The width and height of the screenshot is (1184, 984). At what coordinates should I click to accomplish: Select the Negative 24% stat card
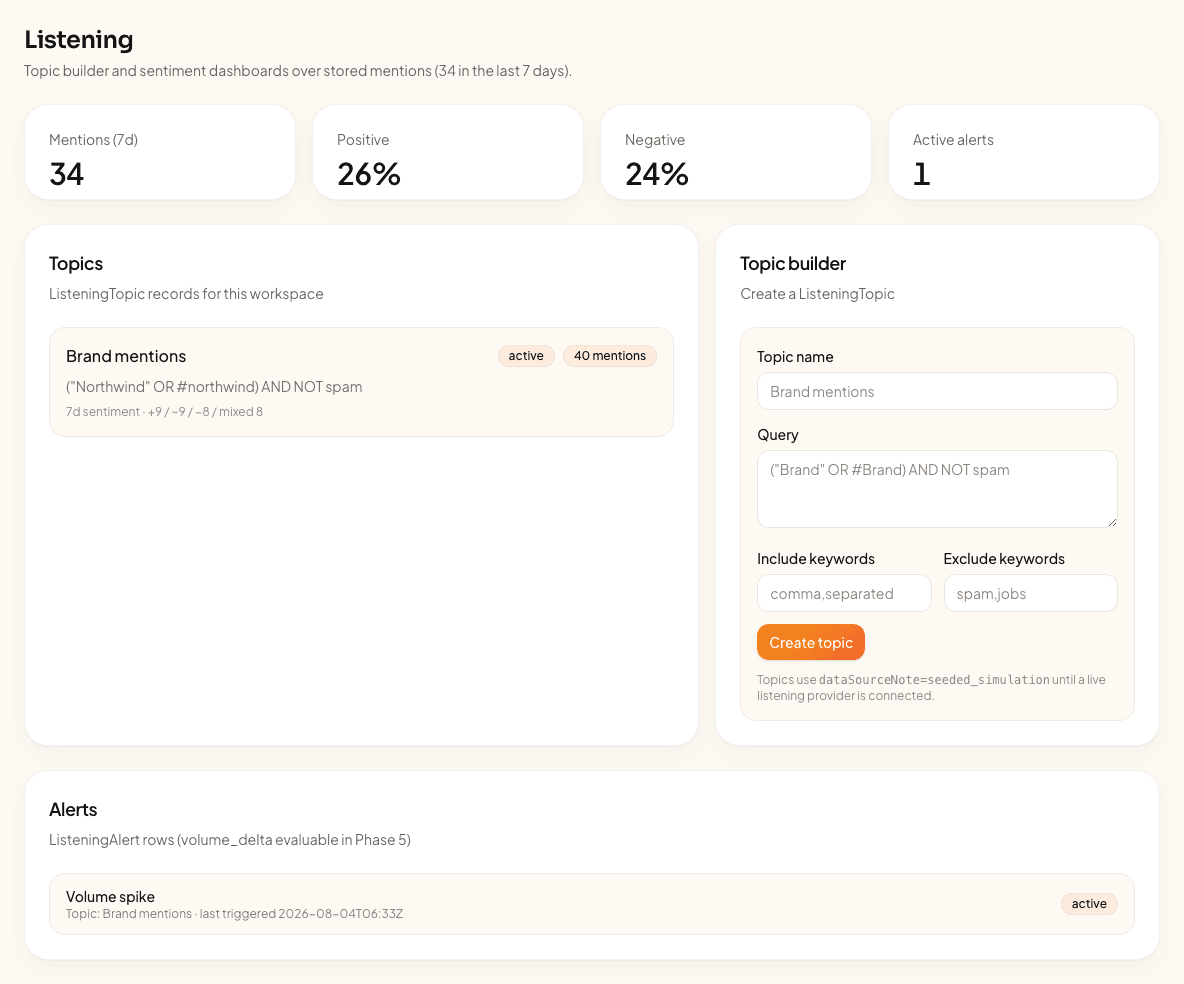click(x=736, y=153)
